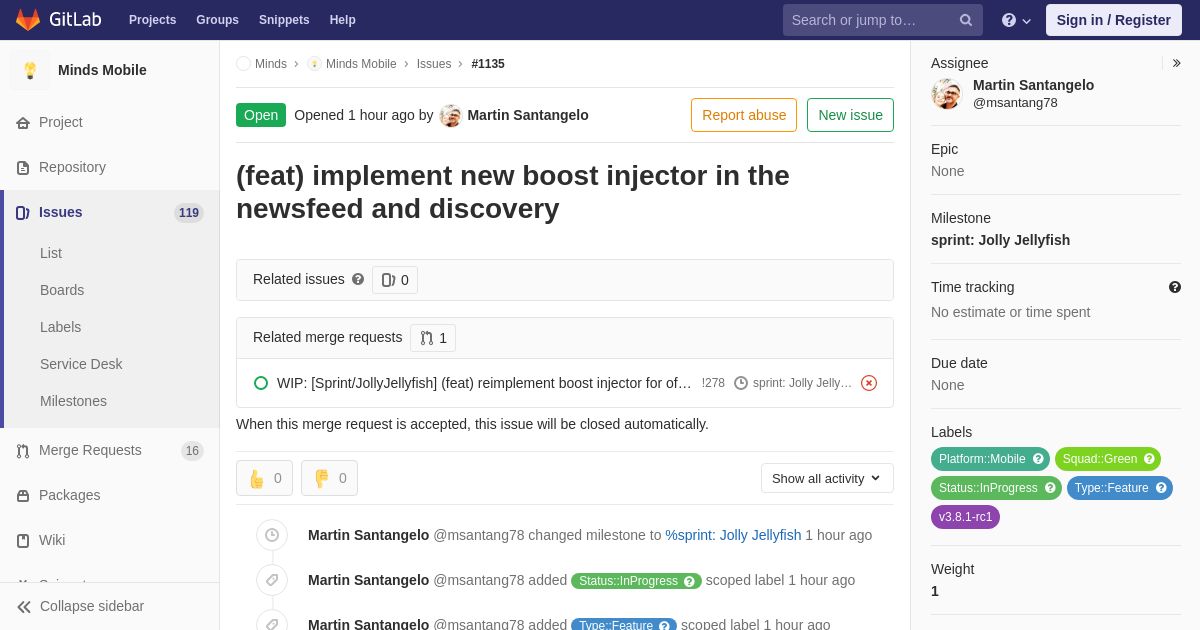
Task: Open the Help question-mark menu
Action: pos(1016,20)
